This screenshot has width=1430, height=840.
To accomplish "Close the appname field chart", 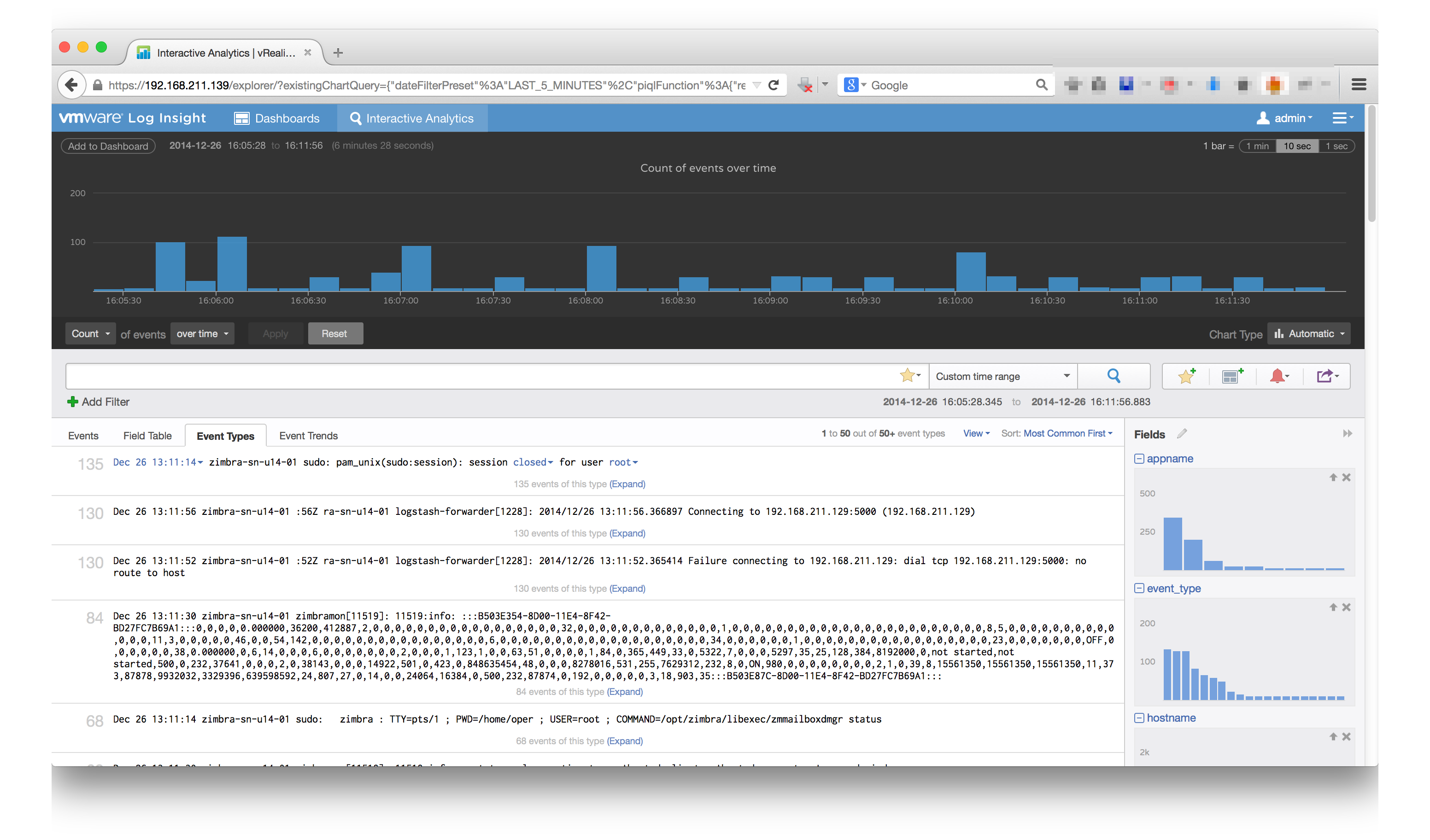I will 1346,478.
